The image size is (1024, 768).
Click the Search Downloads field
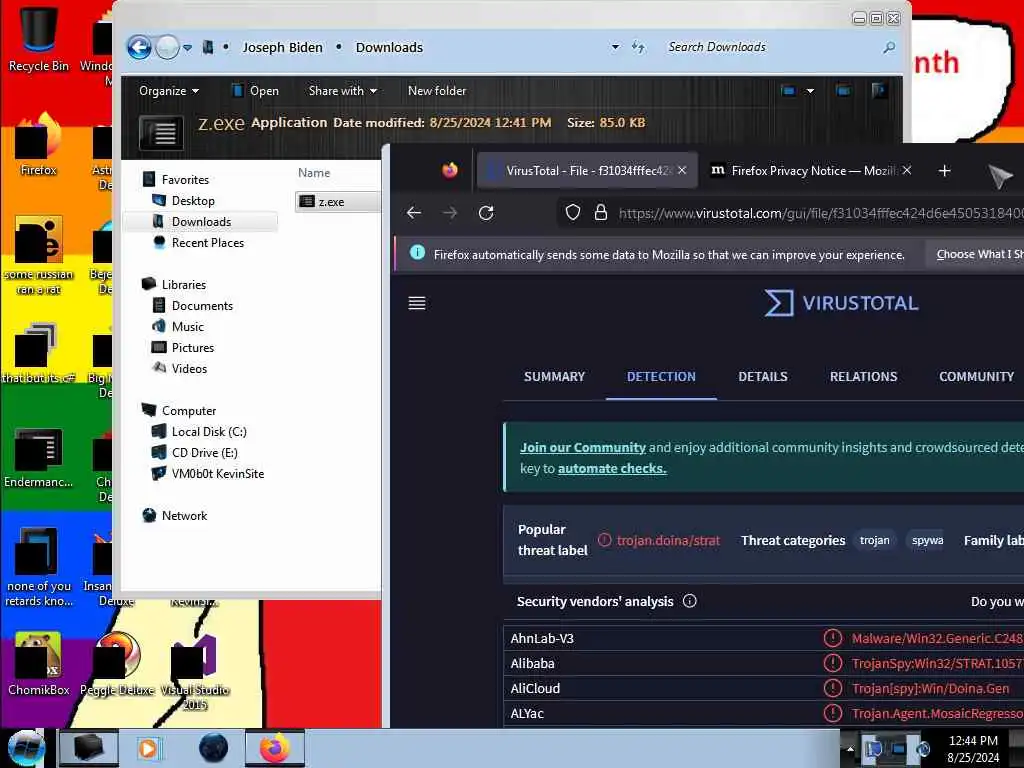[x=771, y=47]
